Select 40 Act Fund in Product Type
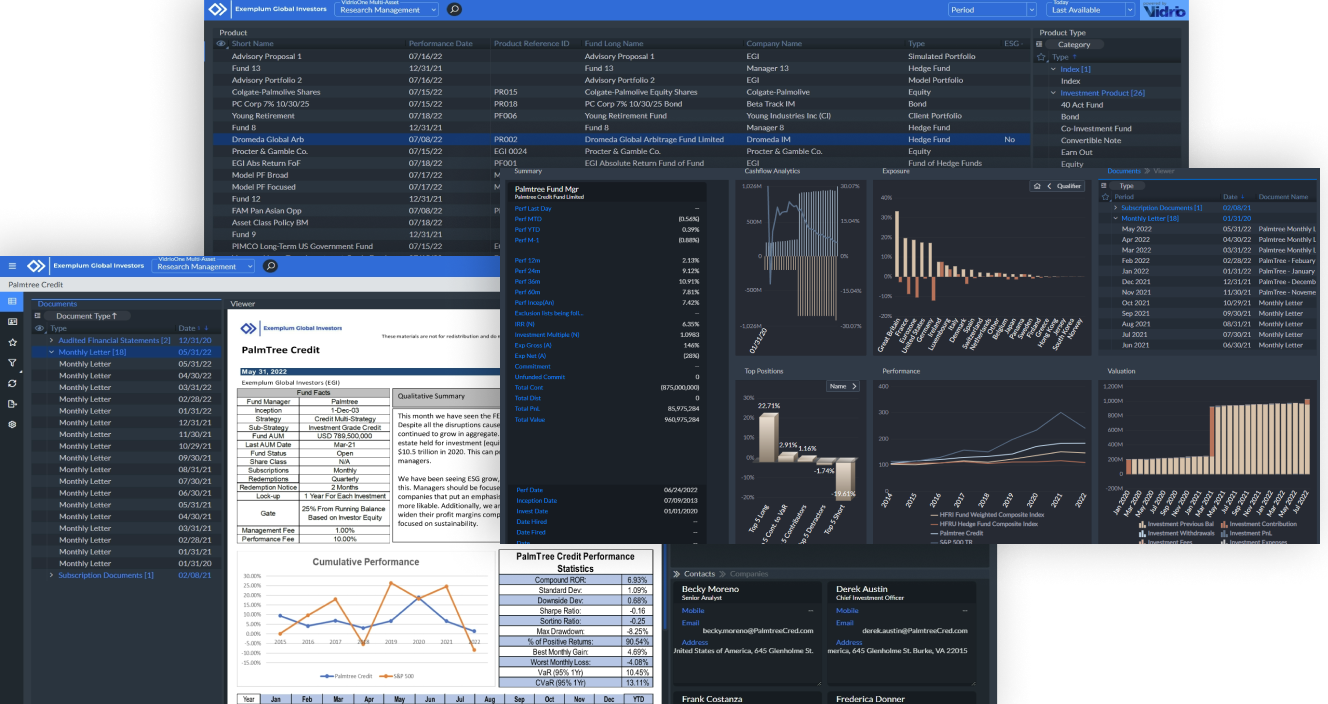Image resolution: width=1328 pixels, height=704 pixels. (1082, 105)
